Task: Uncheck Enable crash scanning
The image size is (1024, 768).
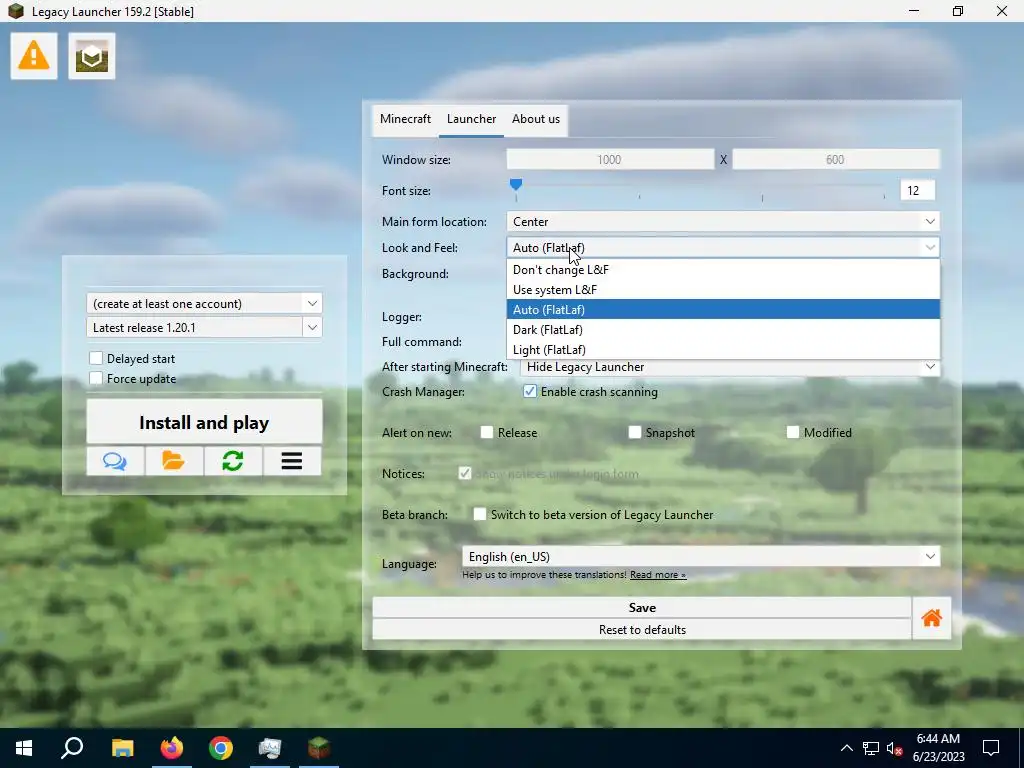Action: [530, 391]
